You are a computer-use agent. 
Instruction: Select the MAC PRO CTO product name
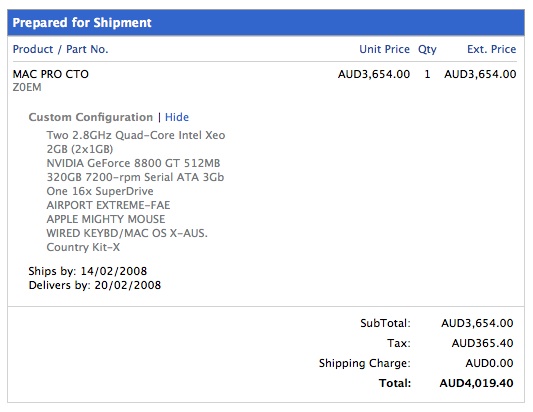click(x=51, y=74)
